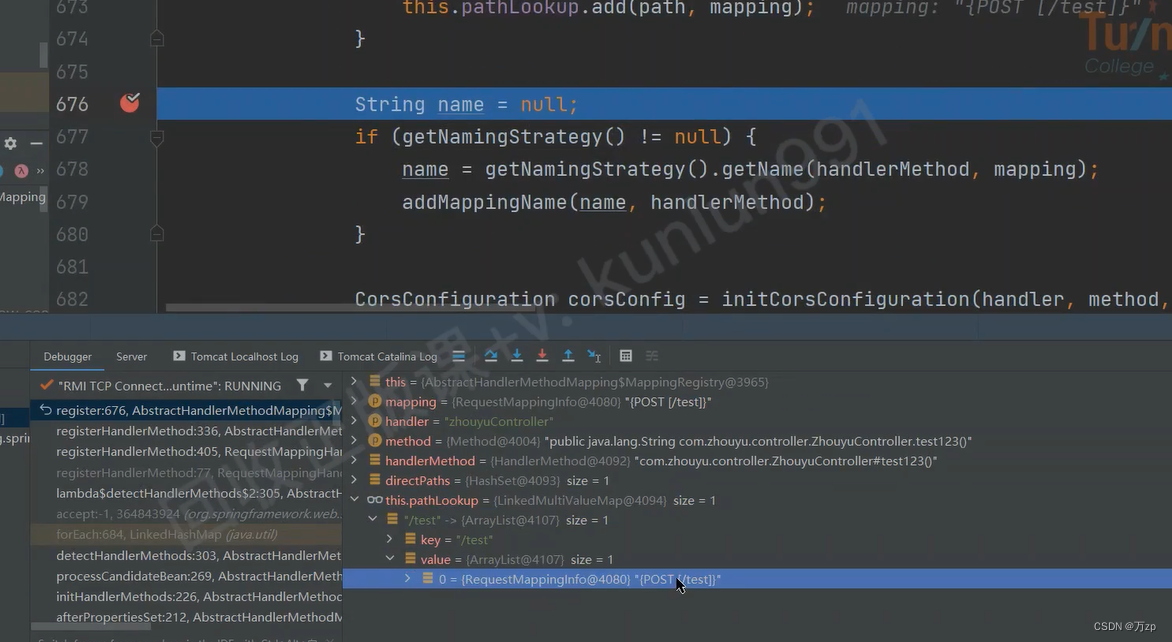1172x642 pixels.
Task: Collapse the "/test" -> ArrayList entry
Action: tap(372, 519)
